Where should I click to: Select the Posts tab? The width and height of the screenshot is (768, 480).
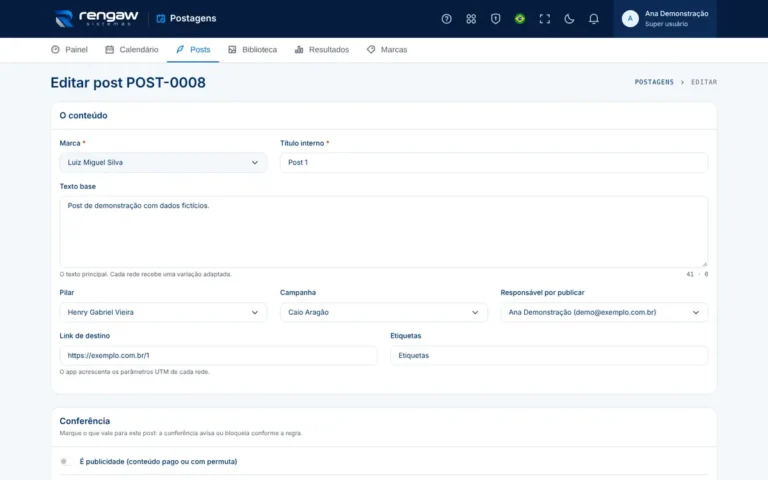tap(193, 49)
